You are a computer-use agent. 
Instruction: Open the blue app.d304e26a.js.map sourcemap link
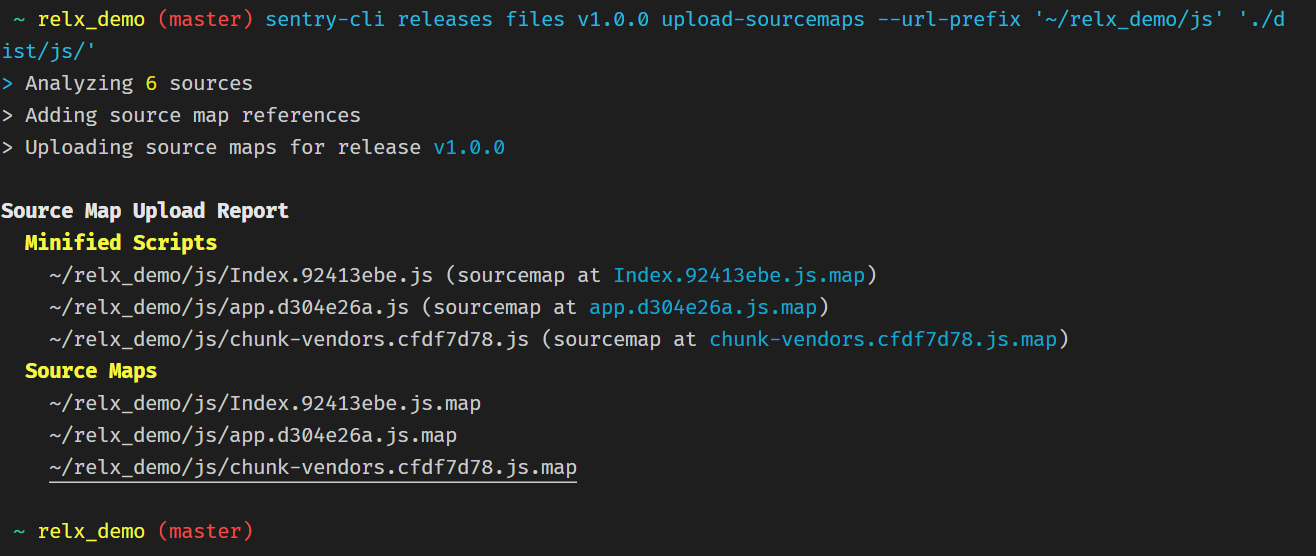click(x=703, y=307)
